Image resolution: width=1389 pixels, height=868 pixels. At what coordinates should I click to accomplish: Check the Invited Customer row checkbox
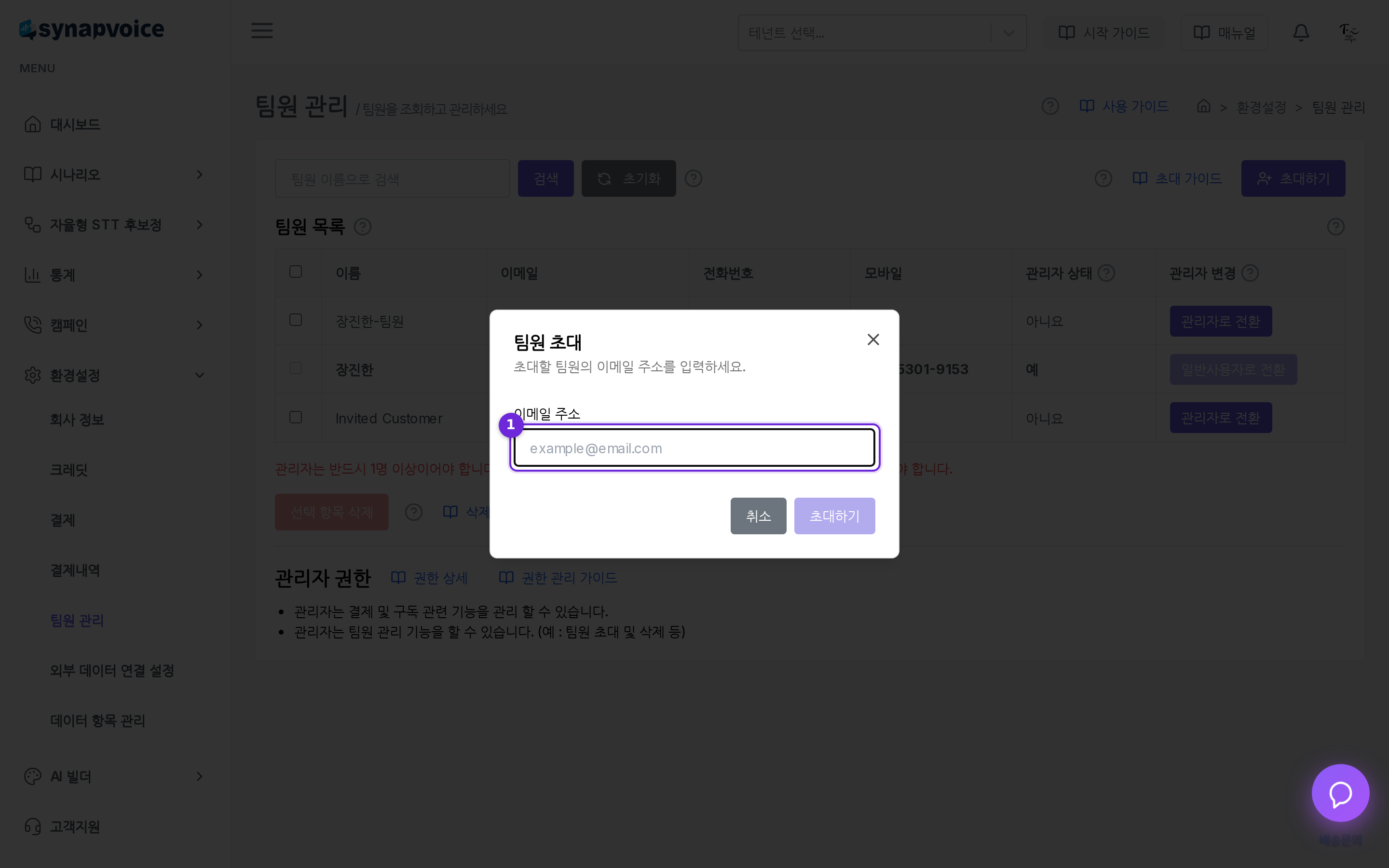(296, 417)
